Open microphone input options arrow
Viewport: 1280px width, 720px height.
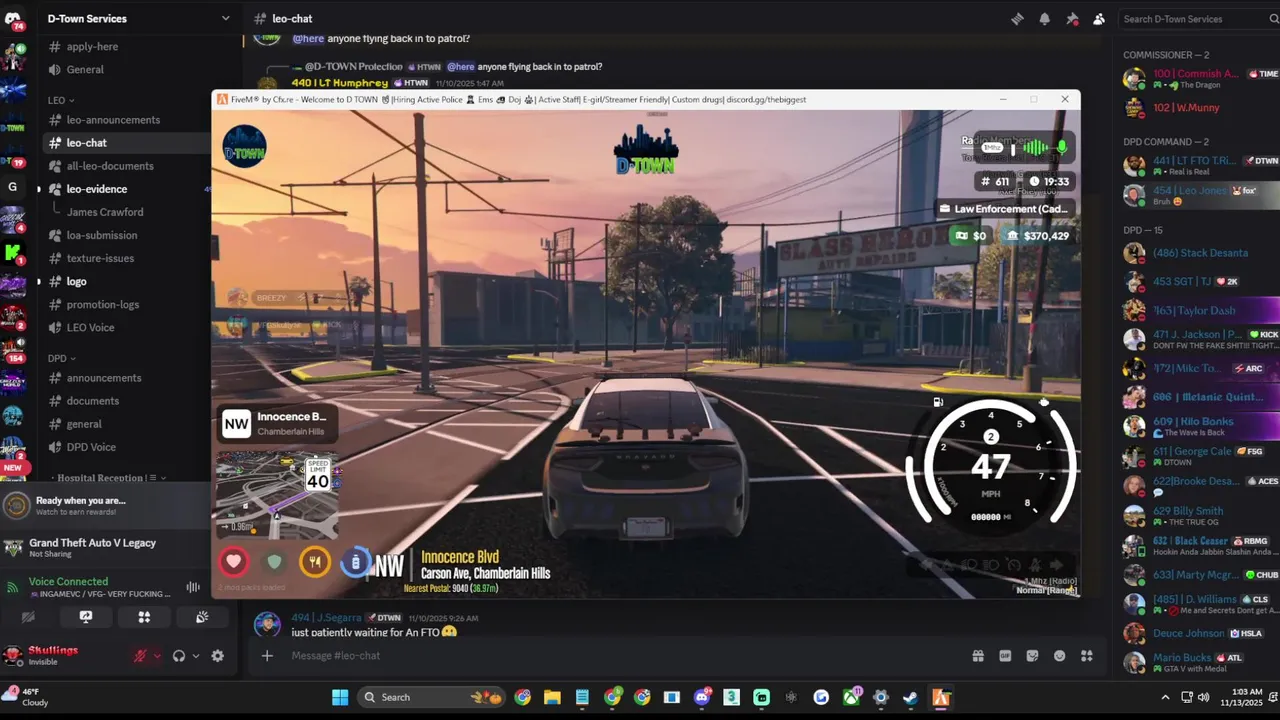[x=157, y=656]
